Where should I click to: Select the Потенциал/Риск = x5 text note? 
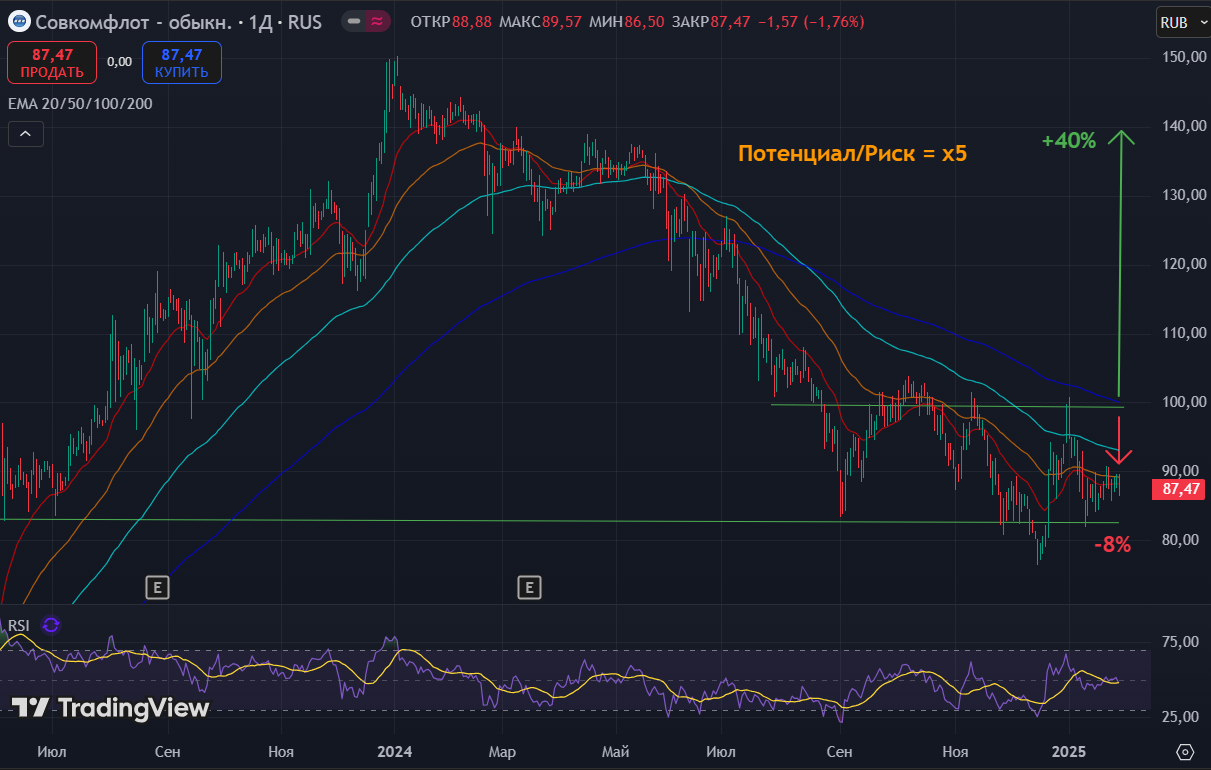pyautogui.click(x=853, y=154)
